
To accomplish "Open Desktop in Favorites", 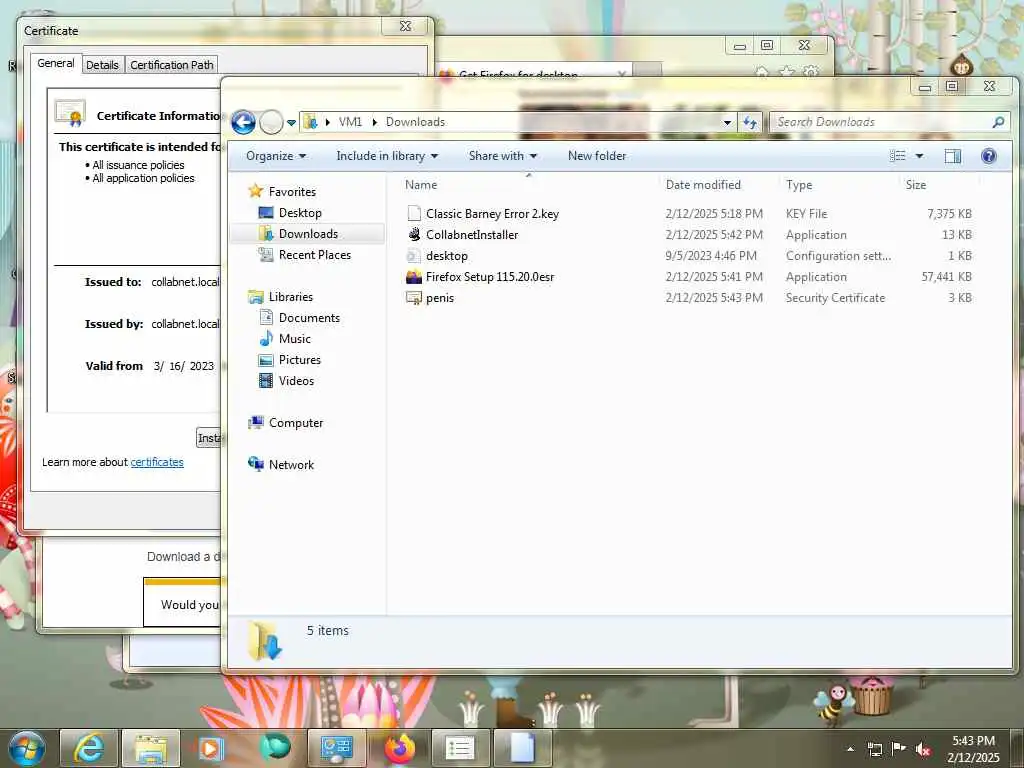I will pyautogui.click(x=300, y=213).
